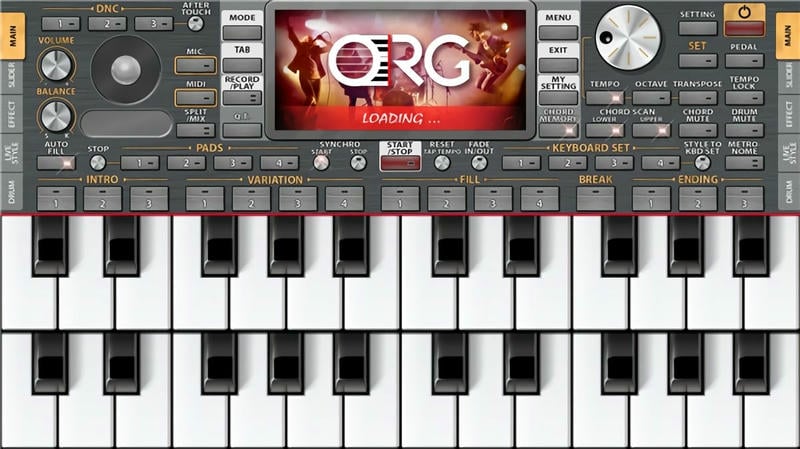Screen dimensions: 800x449
Task: Click the joystick control disc
Action: (126, 70)
